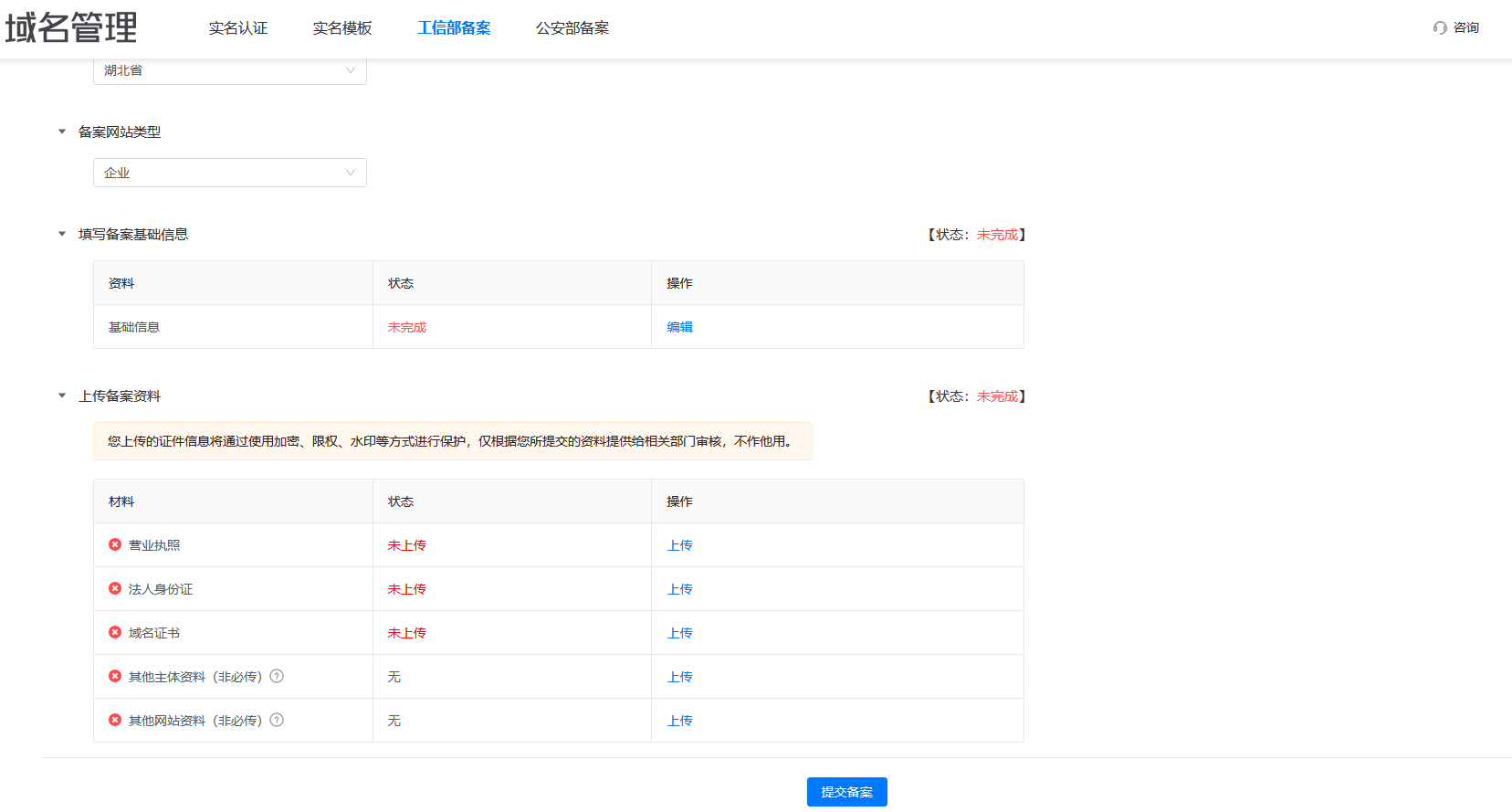Open the 湖北省 province dropdown
The height and width of the screenshot is (812, 1512).
(x=230, y=70)
